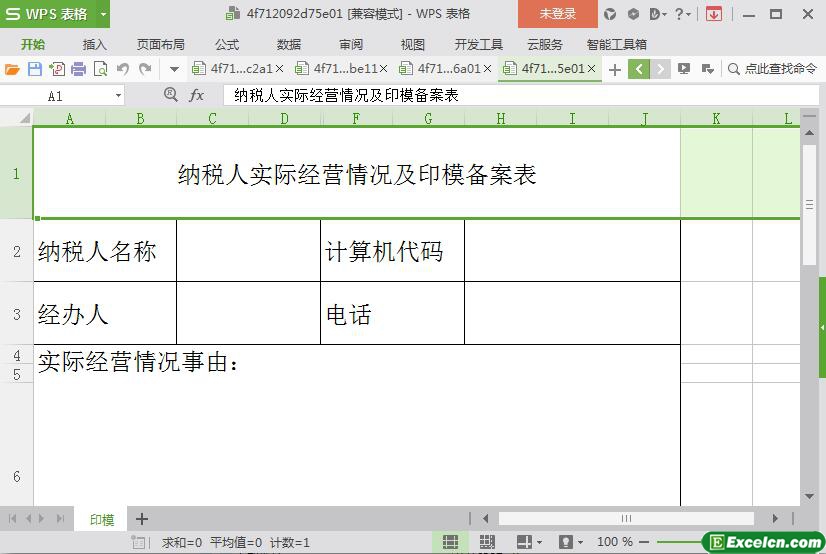The height and width of the screenshot is (554, 826).
Task: Click the icon left of the search command box
Action: [x=707, y=69]
